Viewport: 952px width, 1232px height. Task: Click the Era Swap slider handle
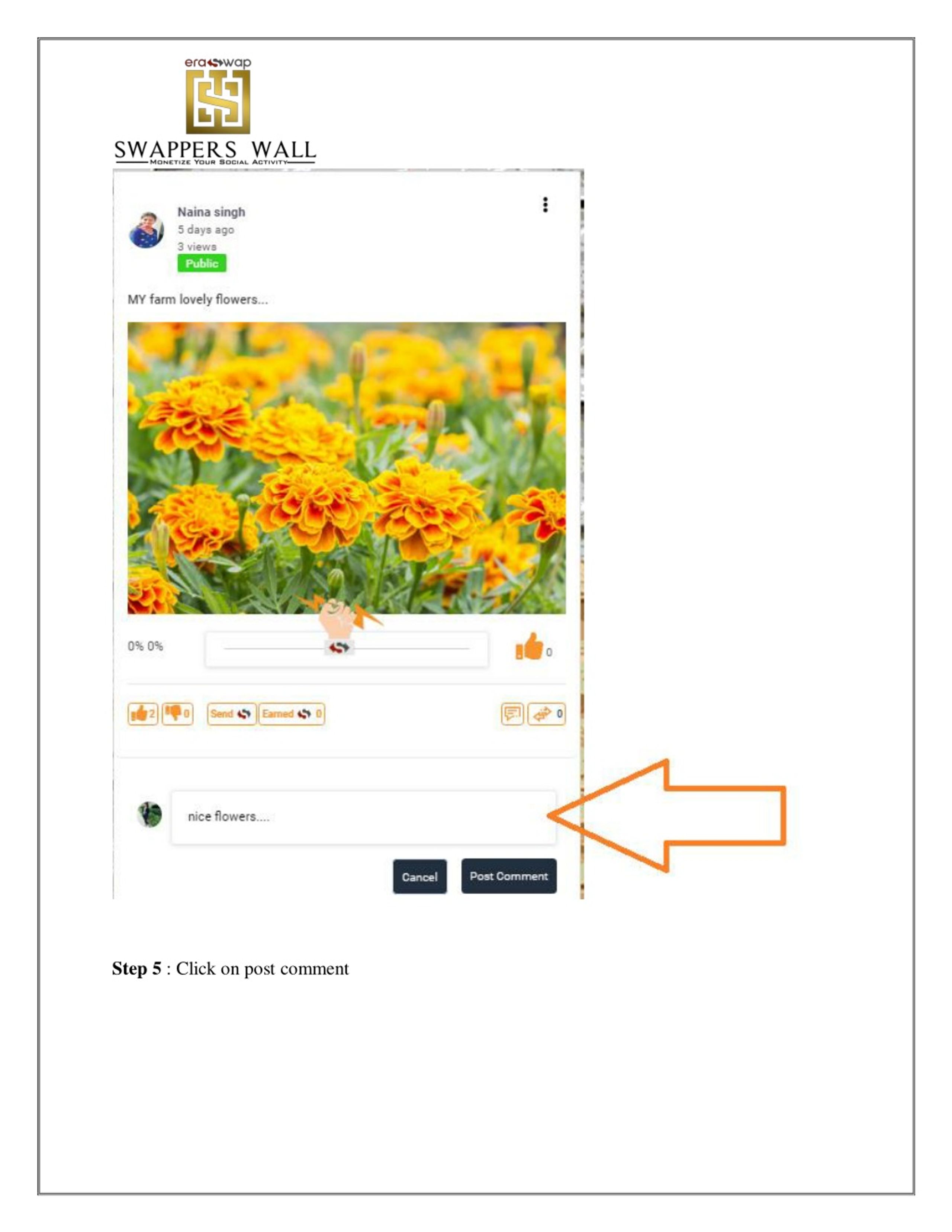coord(339,648)
